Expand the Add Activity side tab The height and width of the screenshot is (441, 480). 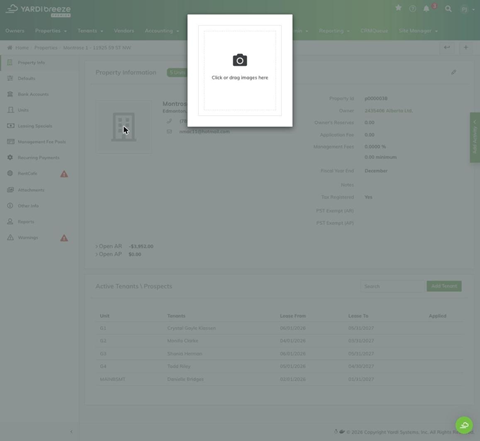pos(475,137)
